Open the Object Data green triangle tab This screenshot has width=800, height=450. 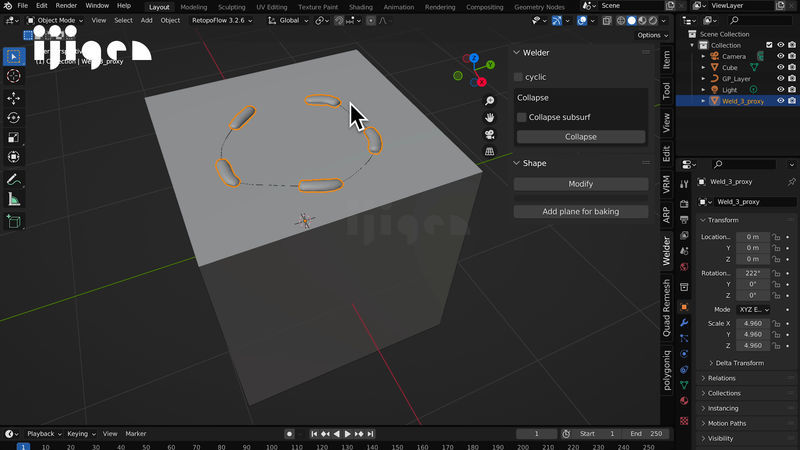point(684,385)
